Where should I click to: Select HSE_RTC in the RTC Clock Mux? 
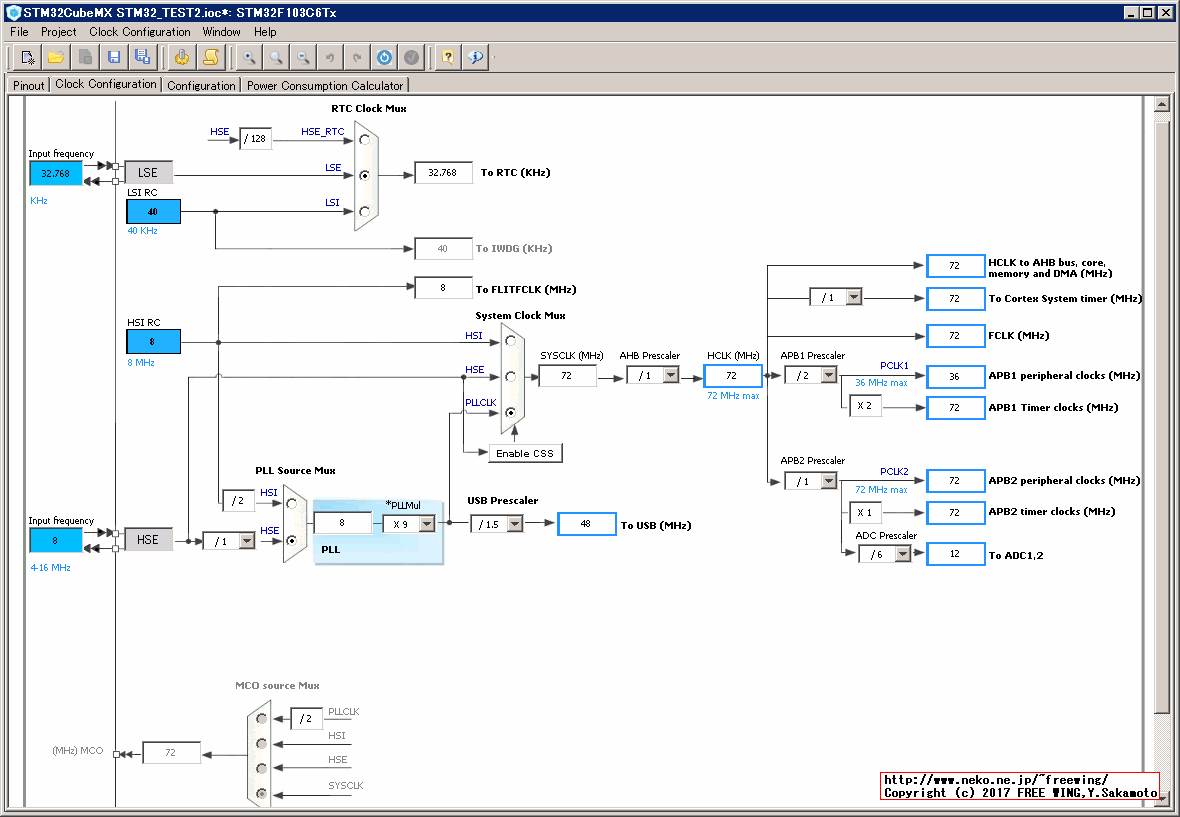pos(364,140)
